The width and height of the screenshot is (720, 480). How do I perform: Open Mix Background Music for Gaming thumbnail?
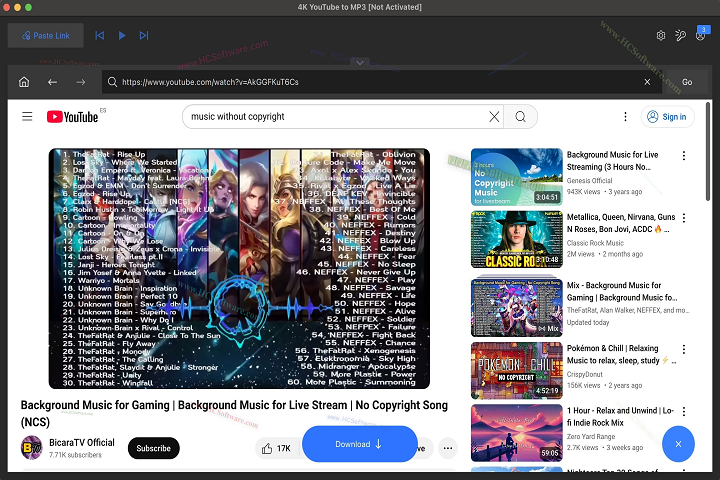click(517, 308)
